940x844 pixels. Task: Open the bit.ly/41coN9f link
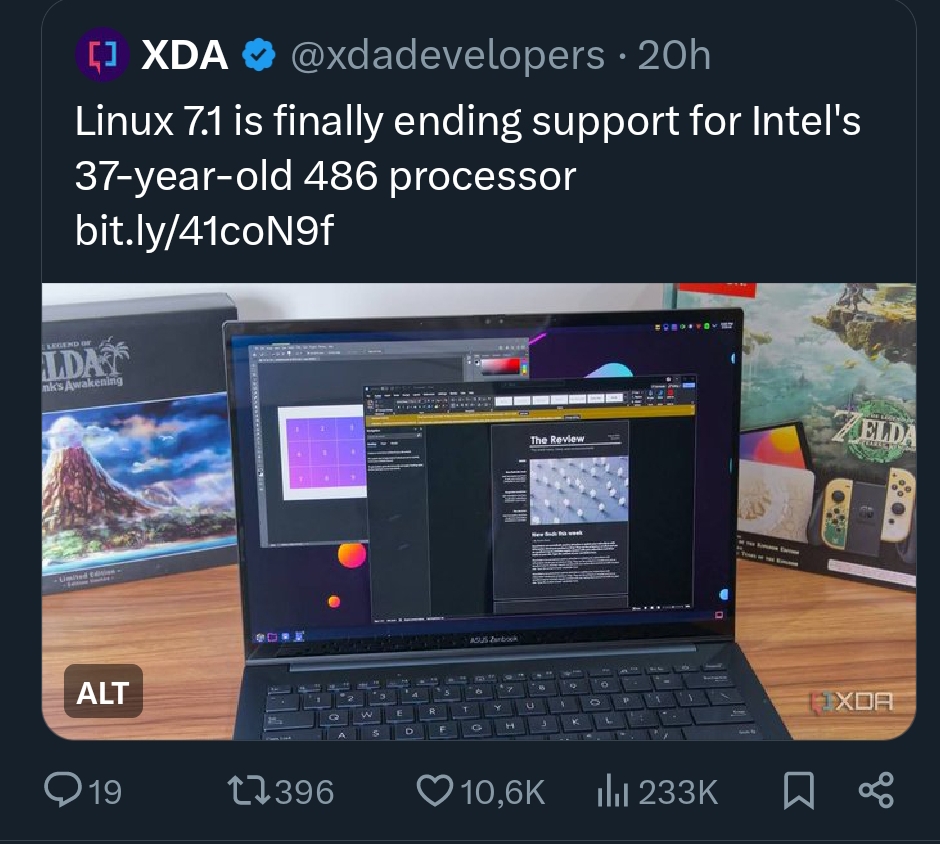pos(204,231)
